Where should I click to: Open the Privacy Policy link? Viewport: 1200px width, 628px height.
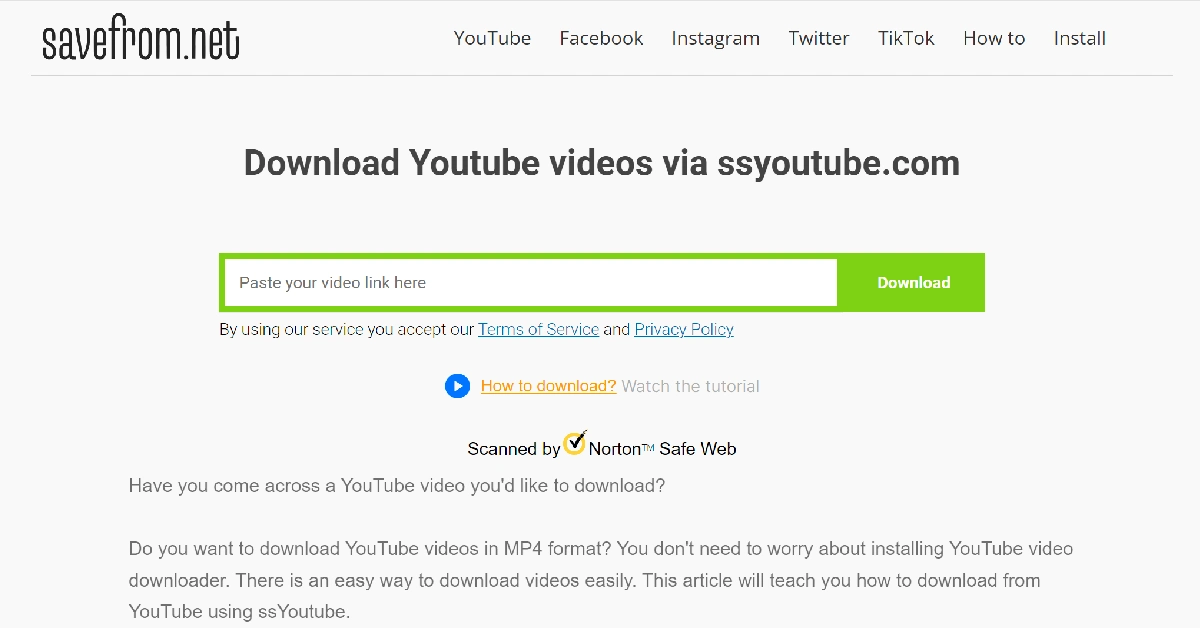tap(684, 329)
